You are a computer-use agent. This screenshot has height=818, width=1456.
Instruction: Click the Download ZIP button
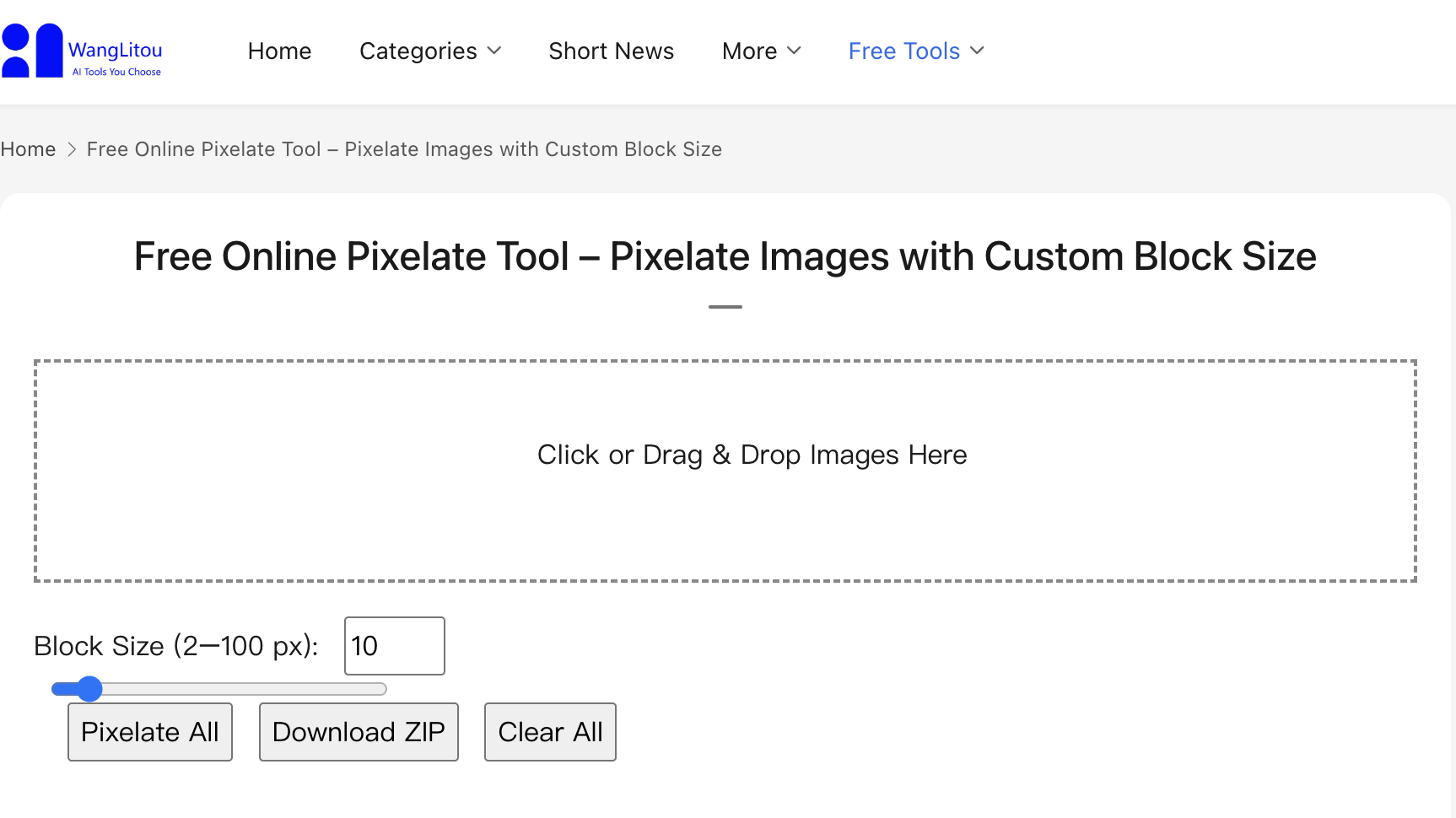(x=359, y=732)
